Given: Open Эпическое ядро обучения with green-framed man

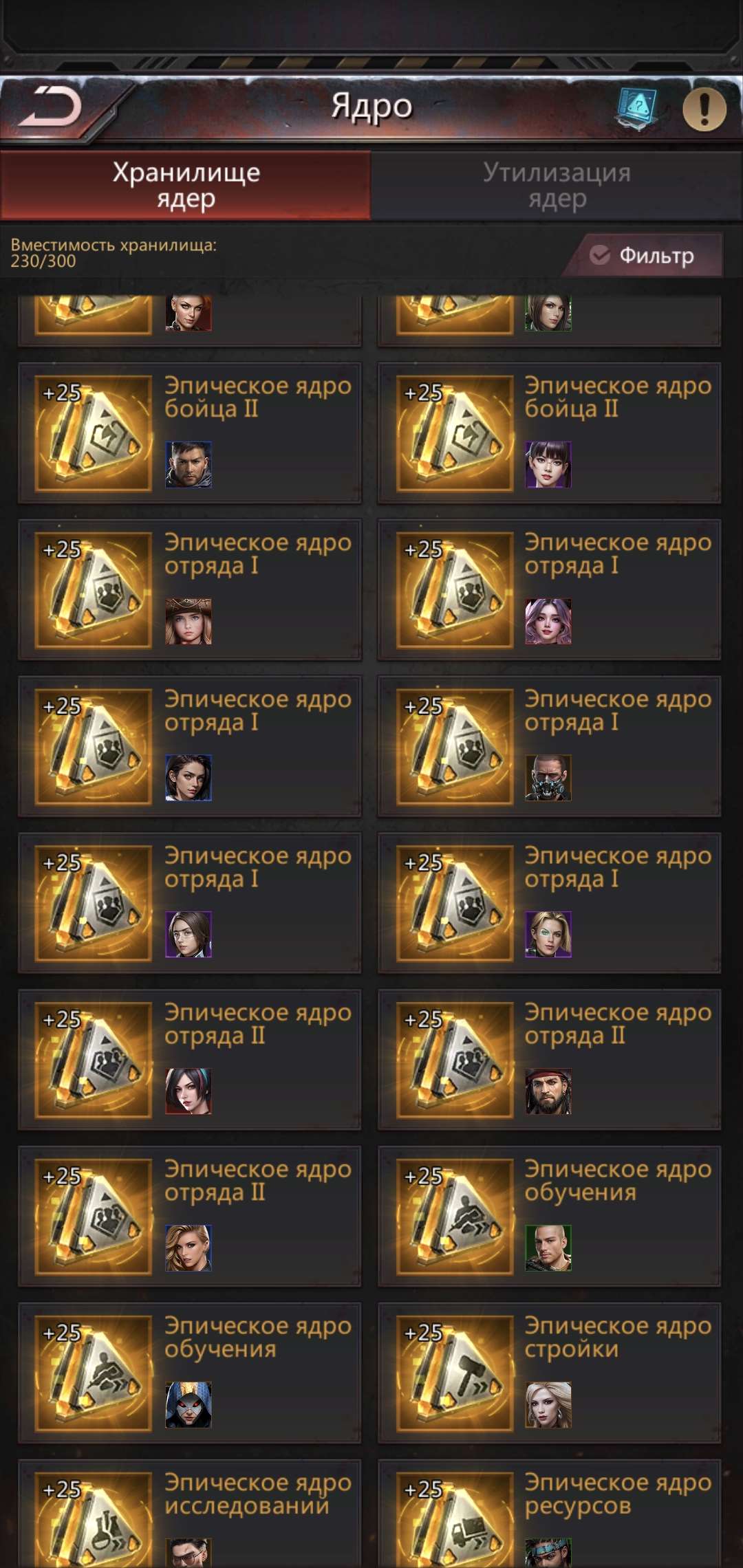Looking at the screenshot, I should pos(549,1216).
